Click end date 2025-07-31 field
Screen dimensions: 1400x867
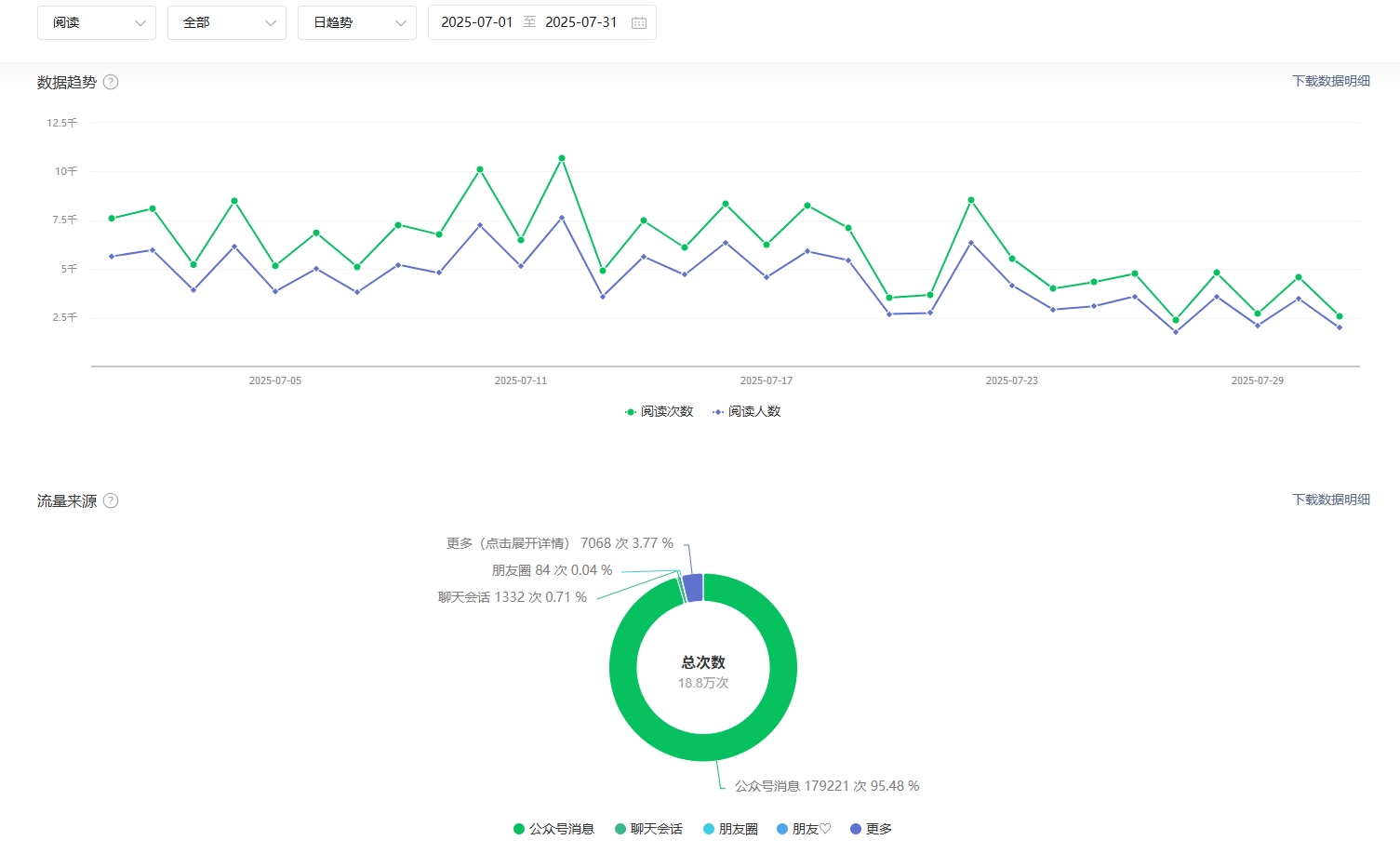click(581, 22)
